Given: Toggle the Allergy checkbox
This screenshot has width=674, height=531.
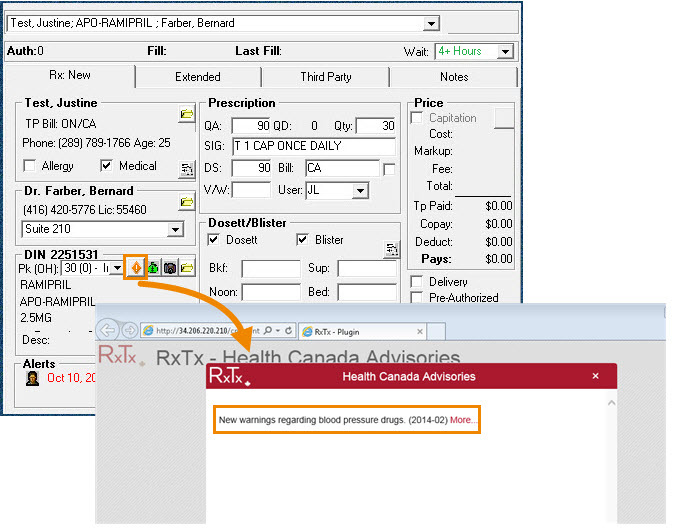Looking at the screenshot, I should coord(29,166).
